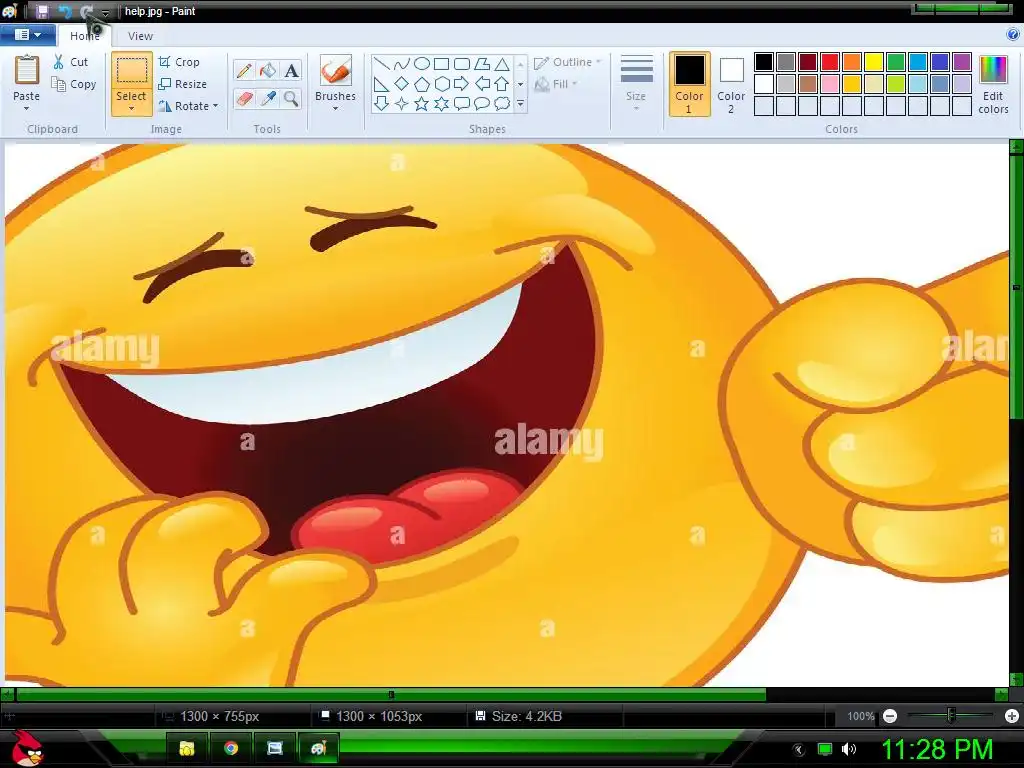Choose the Cloud callout shape
Screen dimensions: 1024x768
pos(502,104)
